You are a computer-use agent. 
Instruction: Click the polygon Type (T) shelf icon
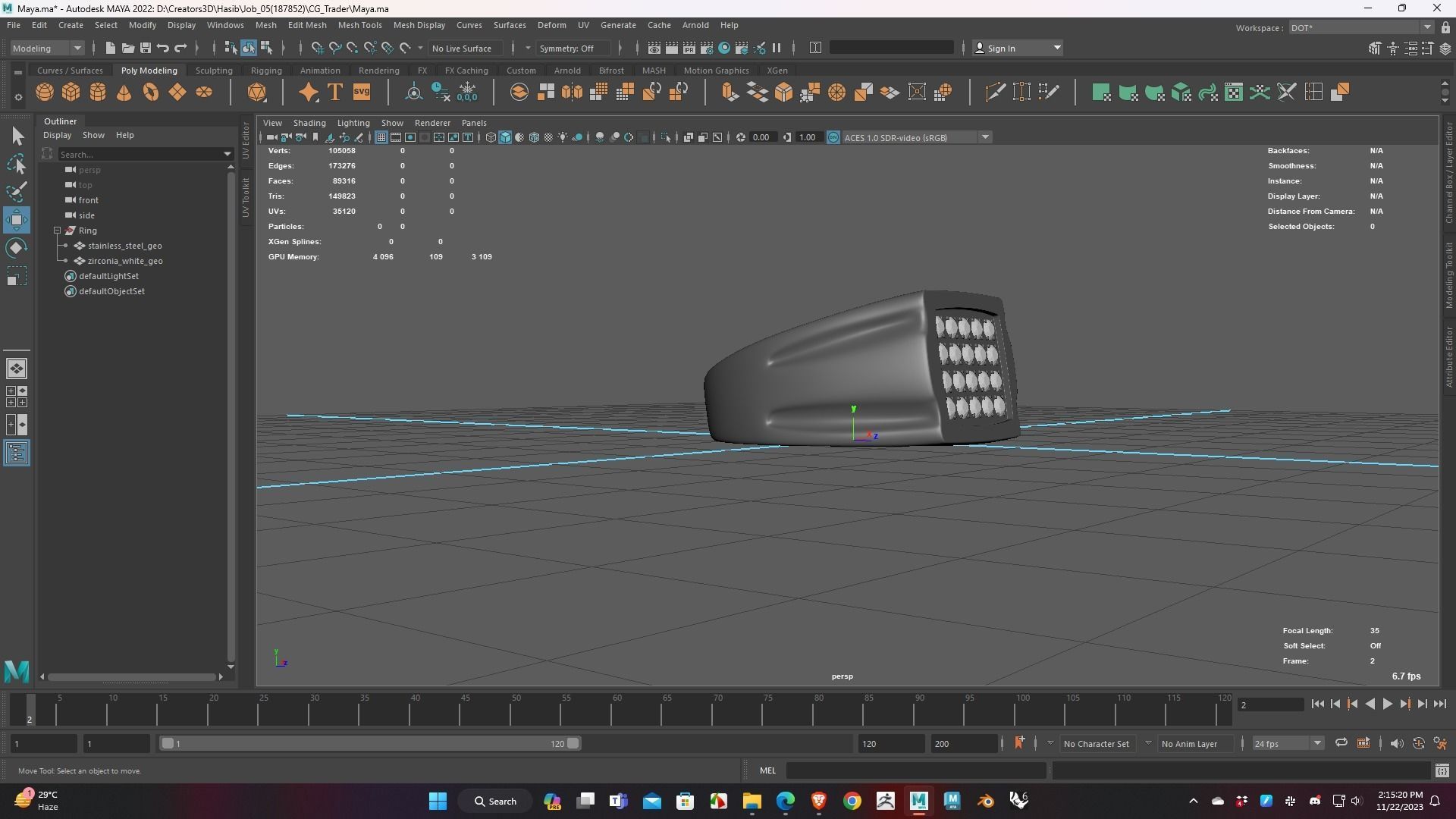click(x=334, y=93)
